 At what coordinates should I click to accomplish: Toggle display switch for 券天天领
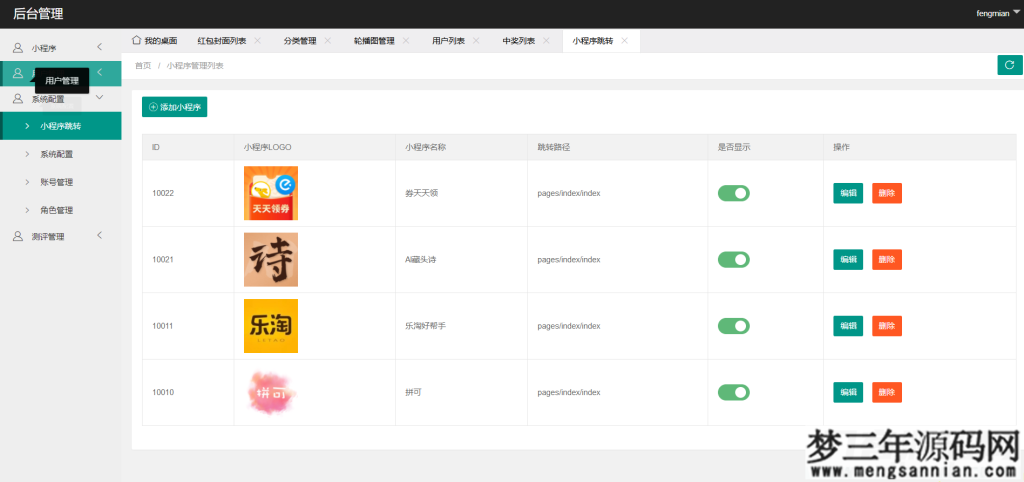click(733, 193)
